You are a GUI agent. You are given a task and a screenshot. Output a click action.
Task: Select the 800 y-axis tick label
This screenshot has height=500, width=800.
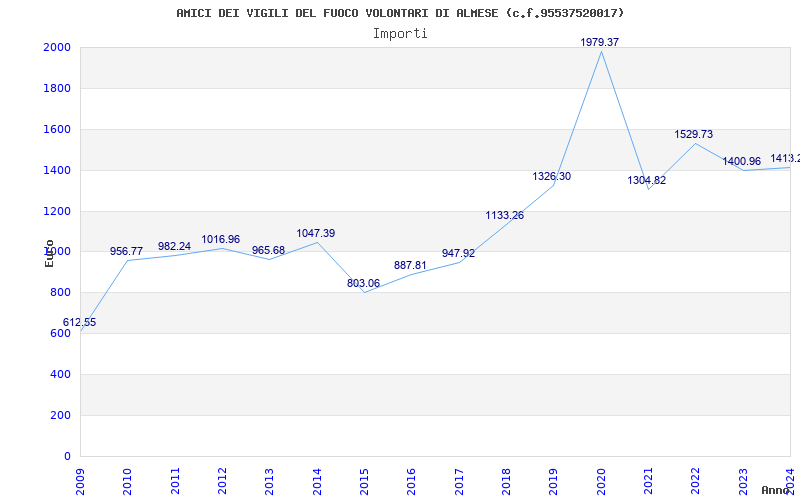click(60, 293)
